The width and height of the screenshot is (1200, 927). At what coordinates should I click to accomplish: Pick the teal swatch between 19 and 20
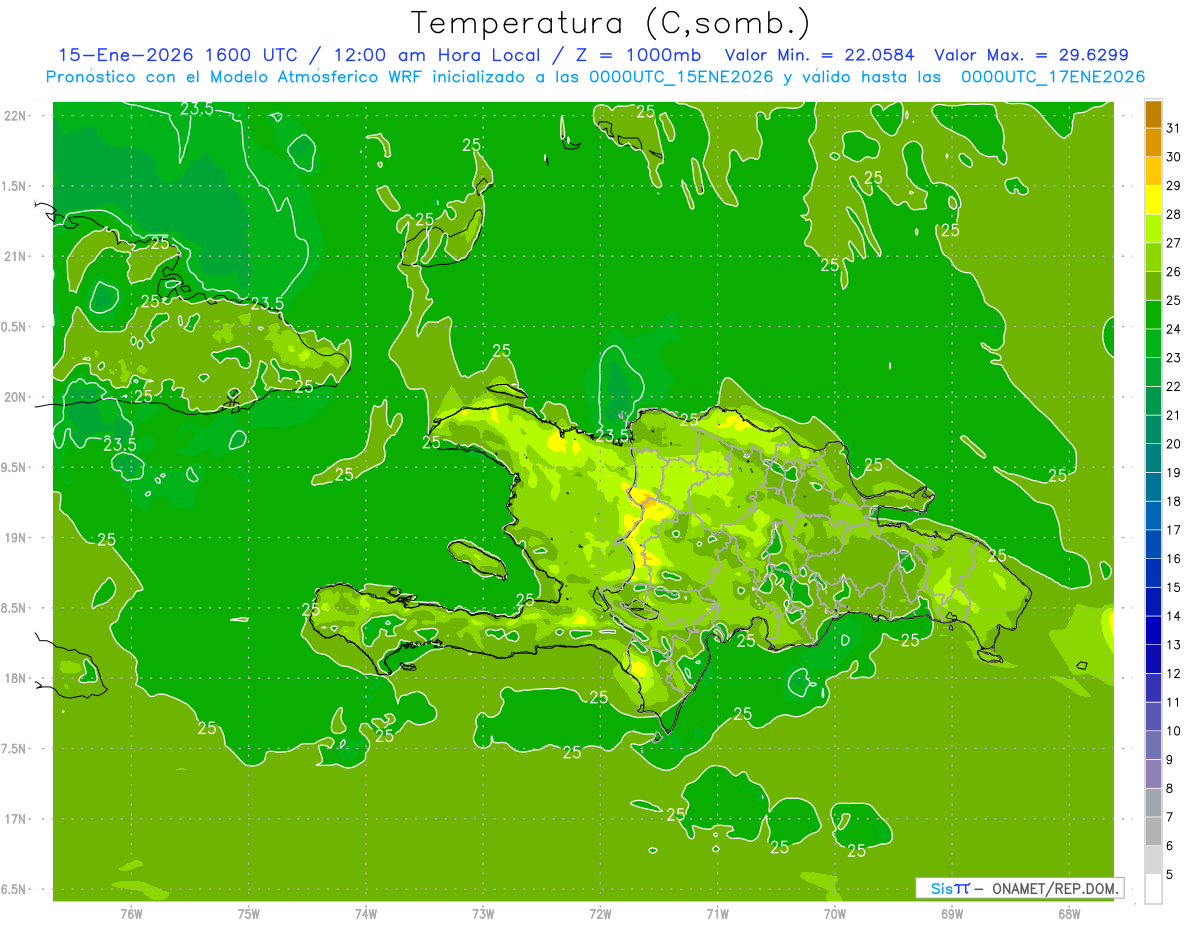1153,458
